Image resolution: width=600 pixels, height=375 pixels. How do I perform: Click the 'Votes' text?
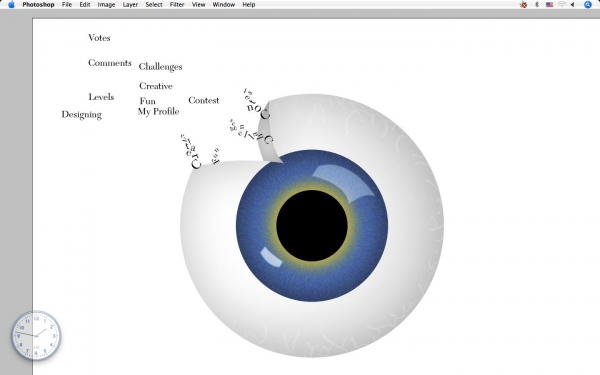(99, 38)
